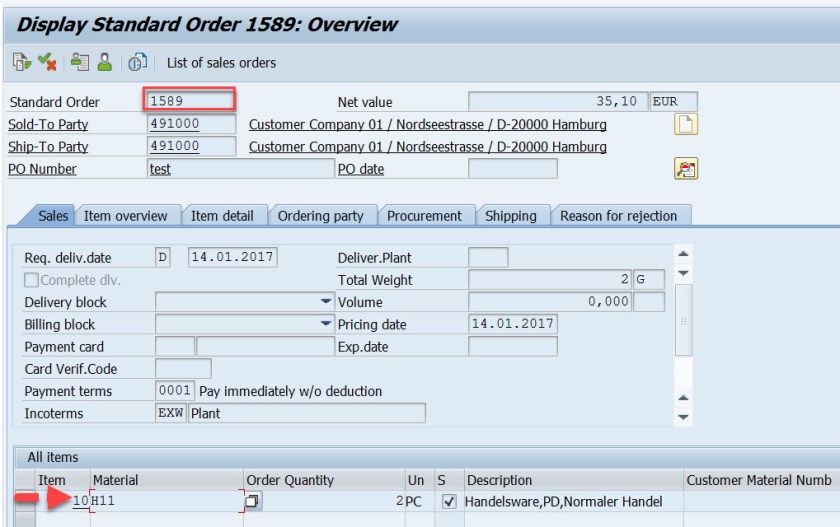Select the row selector for item 10
Viewport: 840px width, 527px height.
click(x=25, y=501)
